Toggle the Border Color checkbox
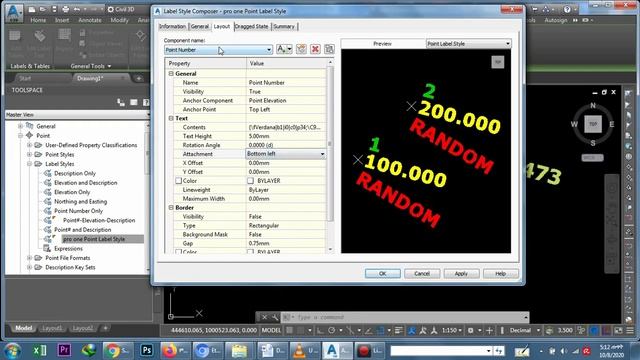The height and width of the screenshot is (360, 640). click(x=178, y=252)
